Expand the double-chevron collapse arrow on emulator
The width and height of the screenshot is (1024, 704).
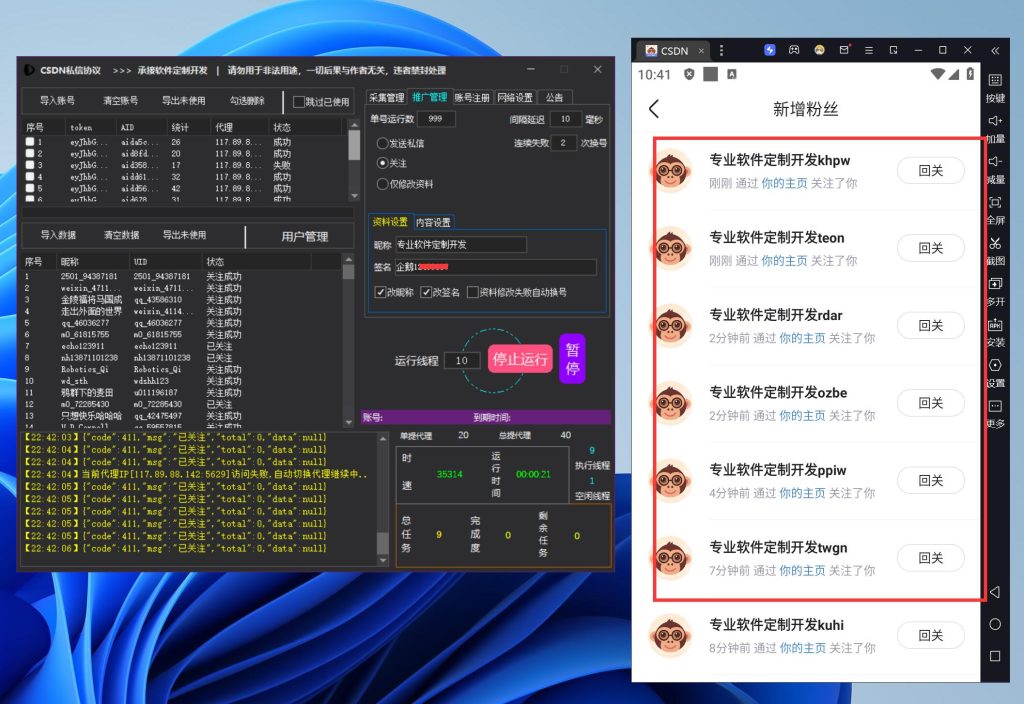pos(995,50)
